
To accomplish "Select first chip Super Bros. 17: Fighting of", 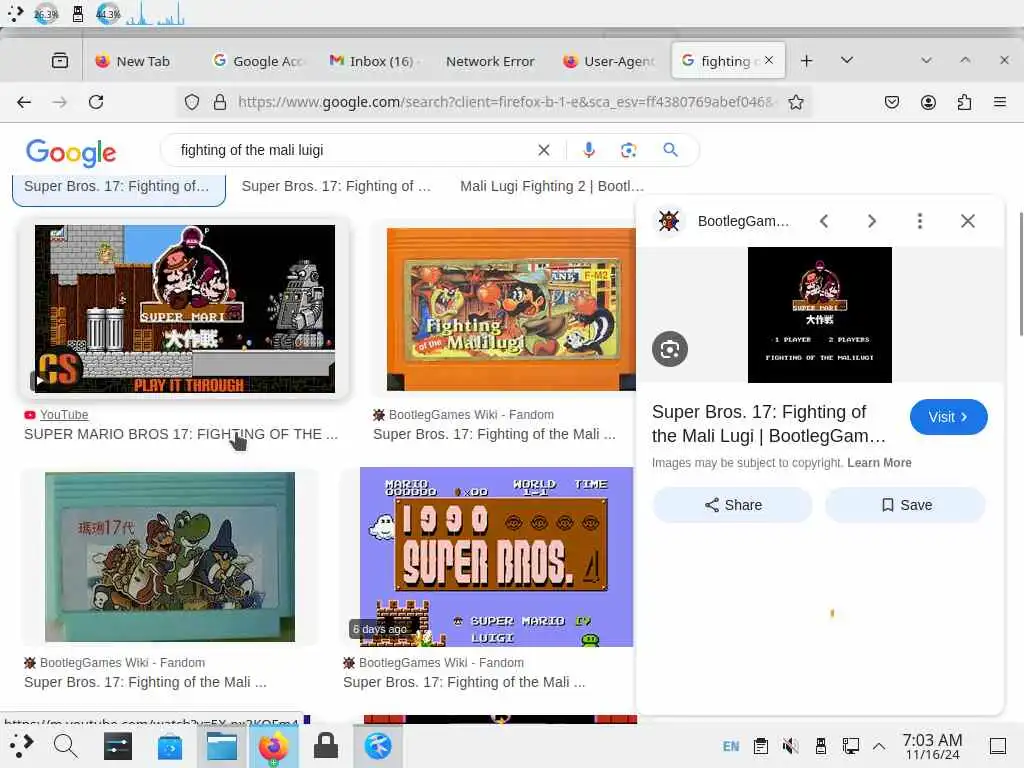I will click(118, 187).
